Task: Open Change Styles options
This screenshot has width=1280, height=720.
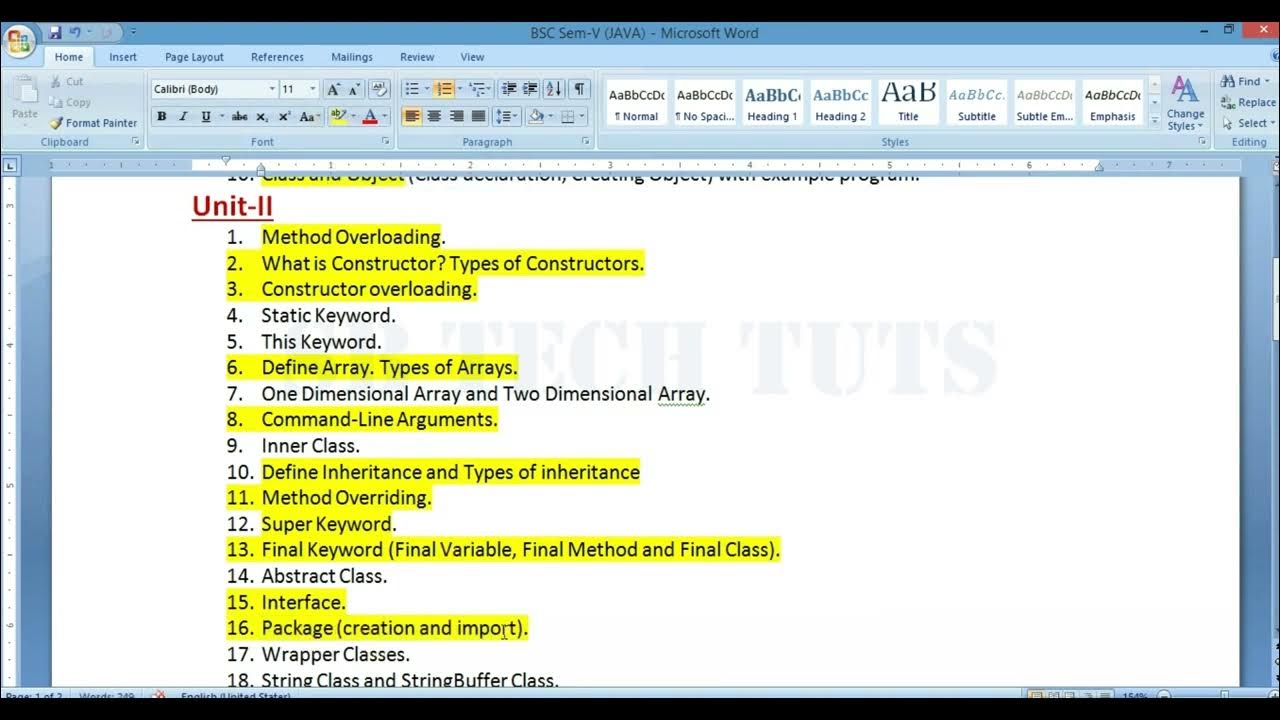Action: coord(1185,103)
